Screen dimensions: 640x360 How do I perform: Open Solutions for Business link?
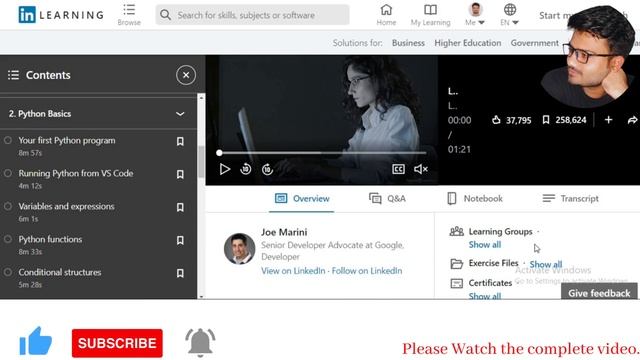(408, 43)
